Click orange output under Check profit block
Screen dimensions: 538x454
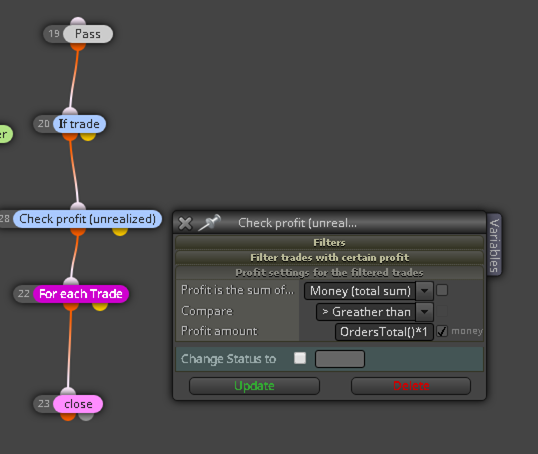tap(78, 232)
